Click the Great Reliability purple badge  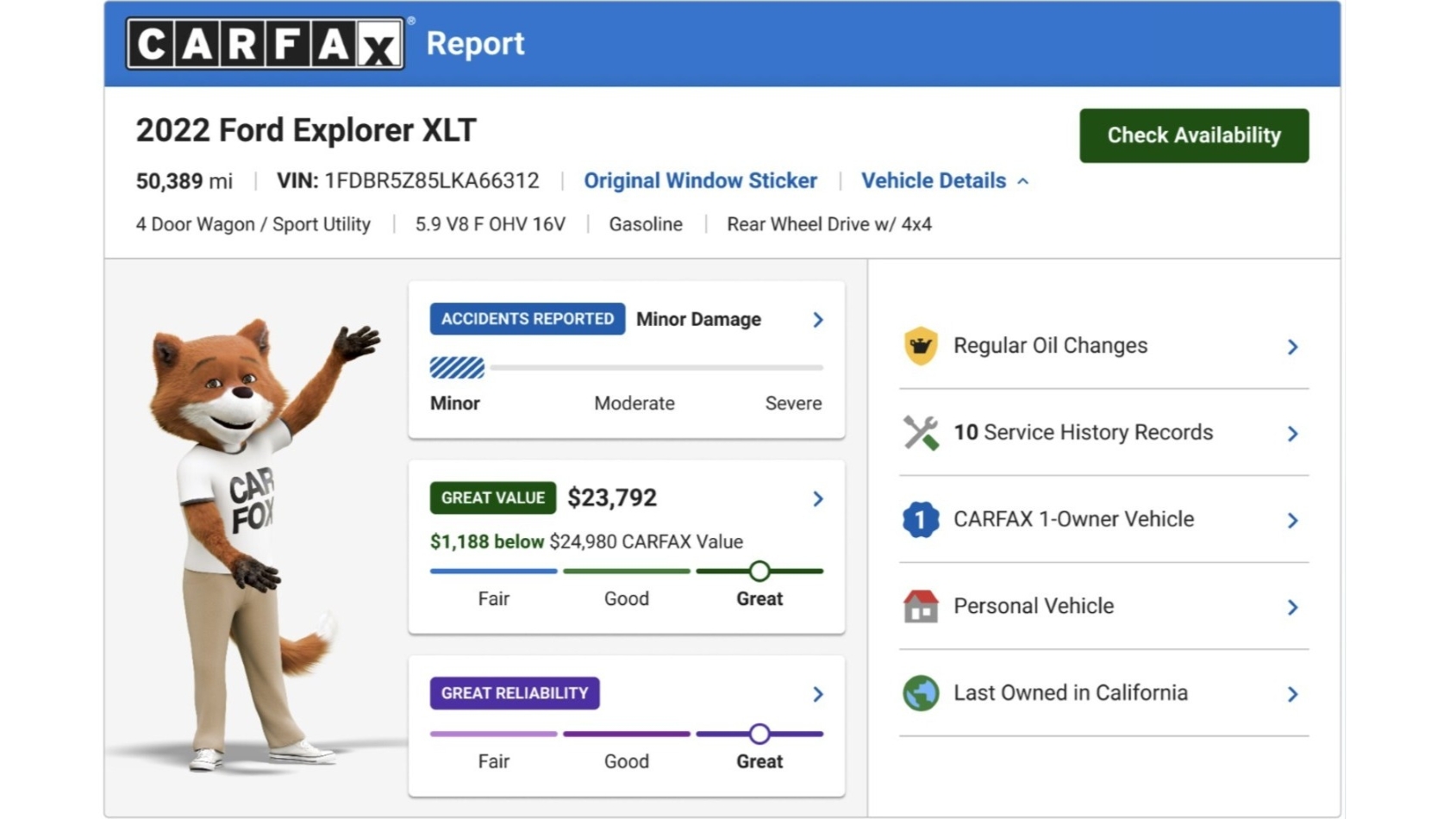(x=515, y=693)
